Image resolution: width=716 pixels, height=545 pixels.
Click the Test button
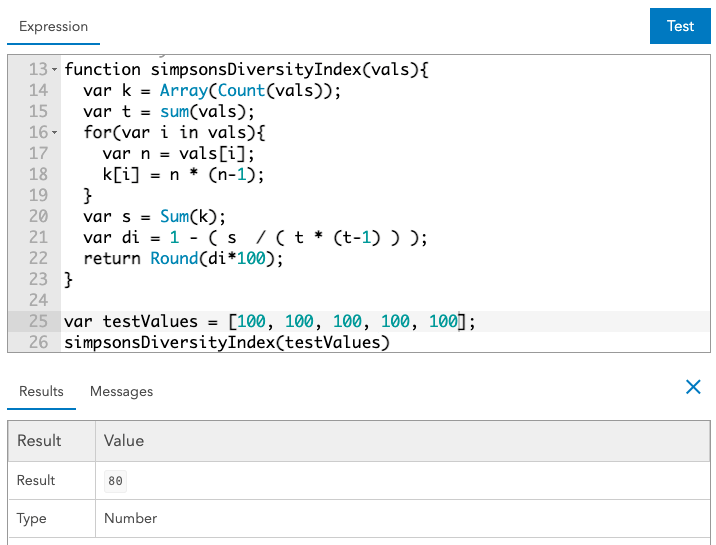pyautogui.click(x=680, y=26)
